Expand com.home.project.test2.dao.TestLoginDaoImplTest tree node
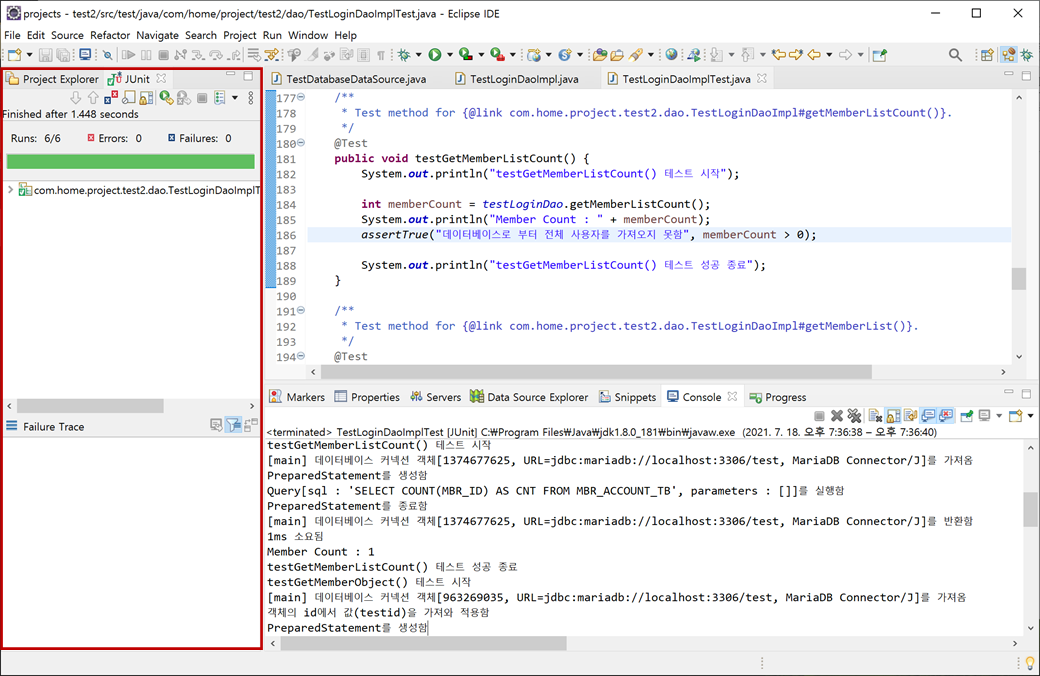 tap(11, 190)
